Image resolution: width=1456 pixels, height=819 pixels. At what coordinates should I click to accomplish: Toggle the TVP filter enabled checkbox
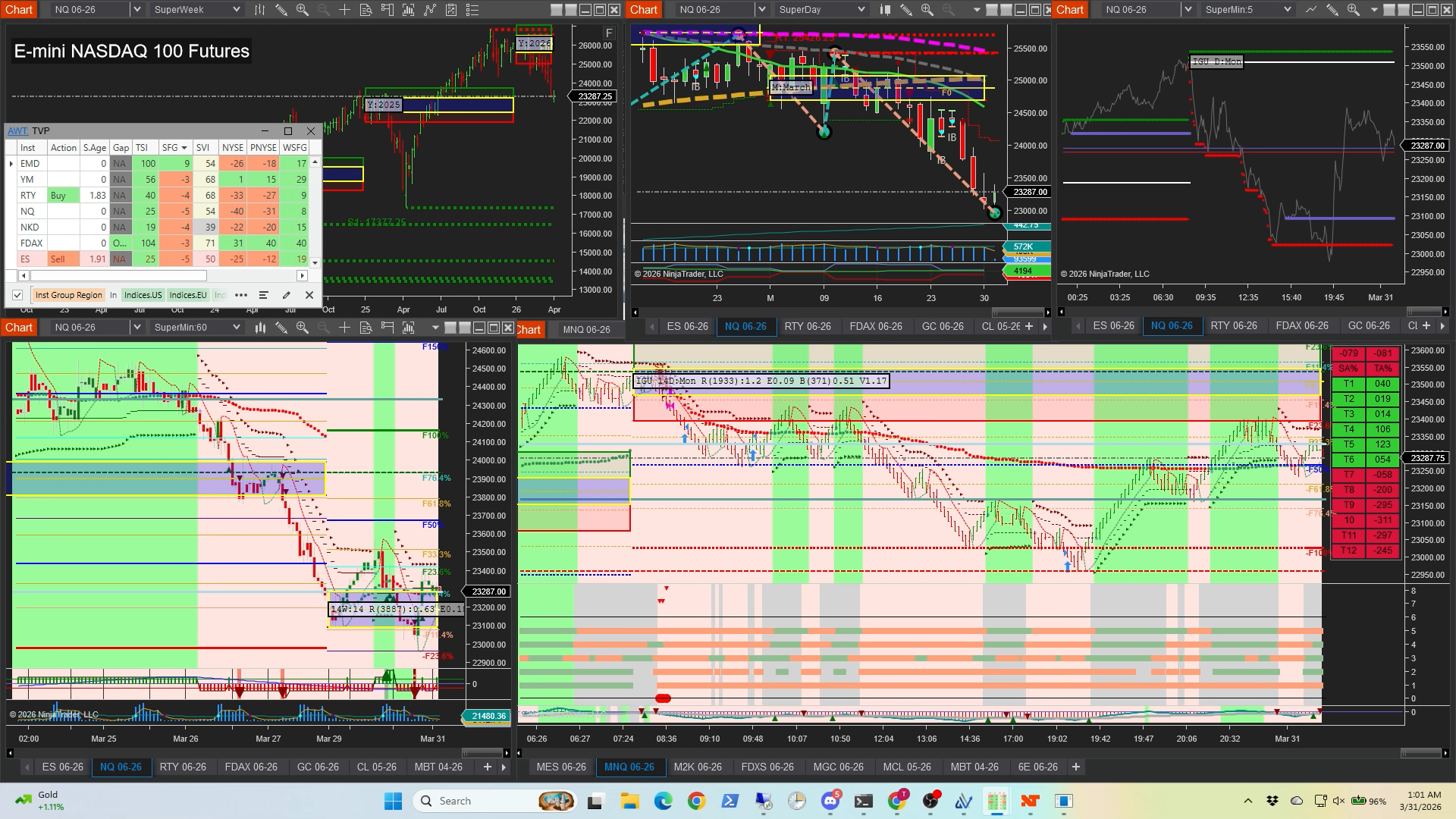point(17,295)
